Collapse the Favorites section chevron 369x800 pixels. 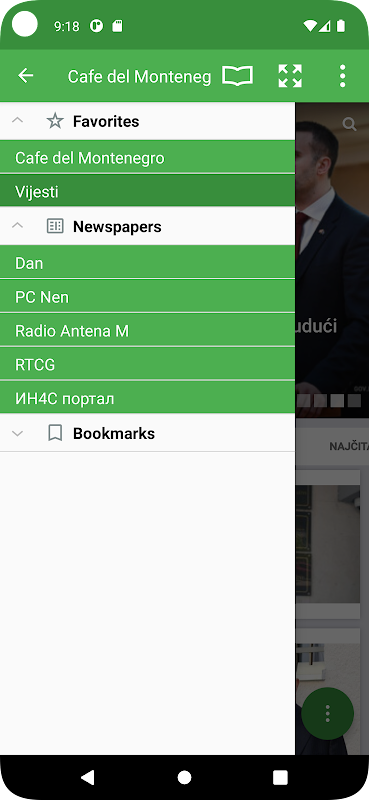pos(17,121)
